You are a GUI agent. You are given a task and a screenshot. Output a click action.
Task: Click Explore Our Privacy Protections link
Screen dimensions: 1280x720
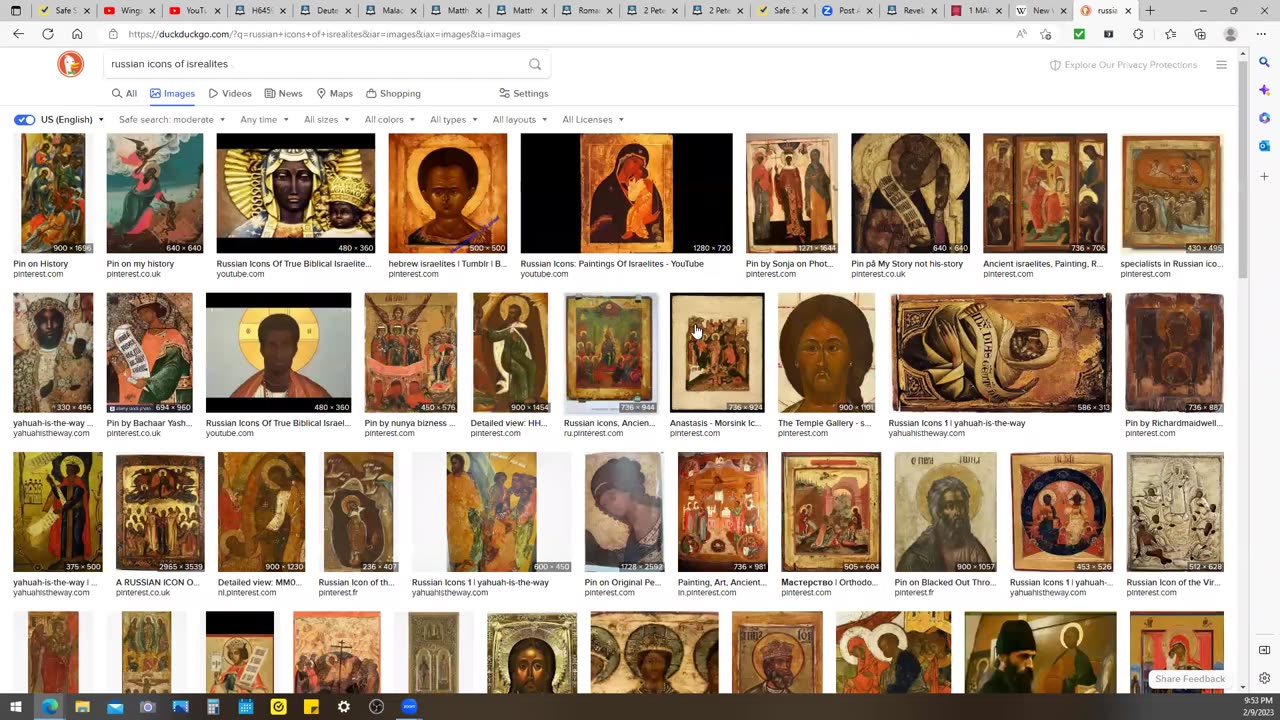pyautogui.click(x=1123, y=65)
